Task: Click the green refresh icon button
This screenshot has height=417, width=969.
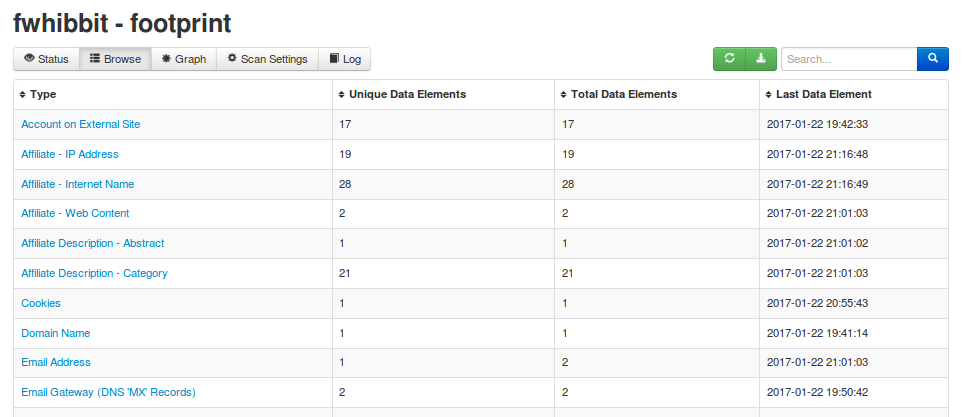Action: click(729, 59)
